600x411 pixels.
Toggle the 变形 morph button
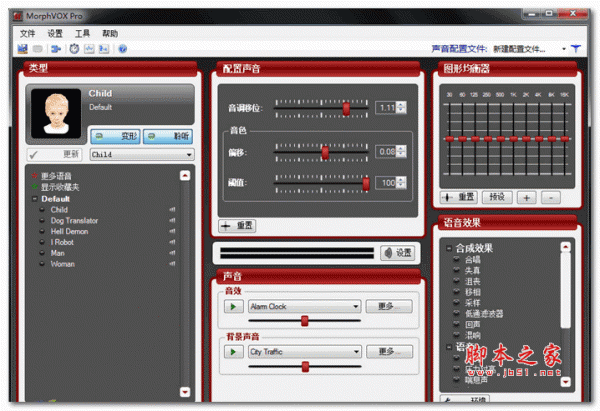coord(116,136)
